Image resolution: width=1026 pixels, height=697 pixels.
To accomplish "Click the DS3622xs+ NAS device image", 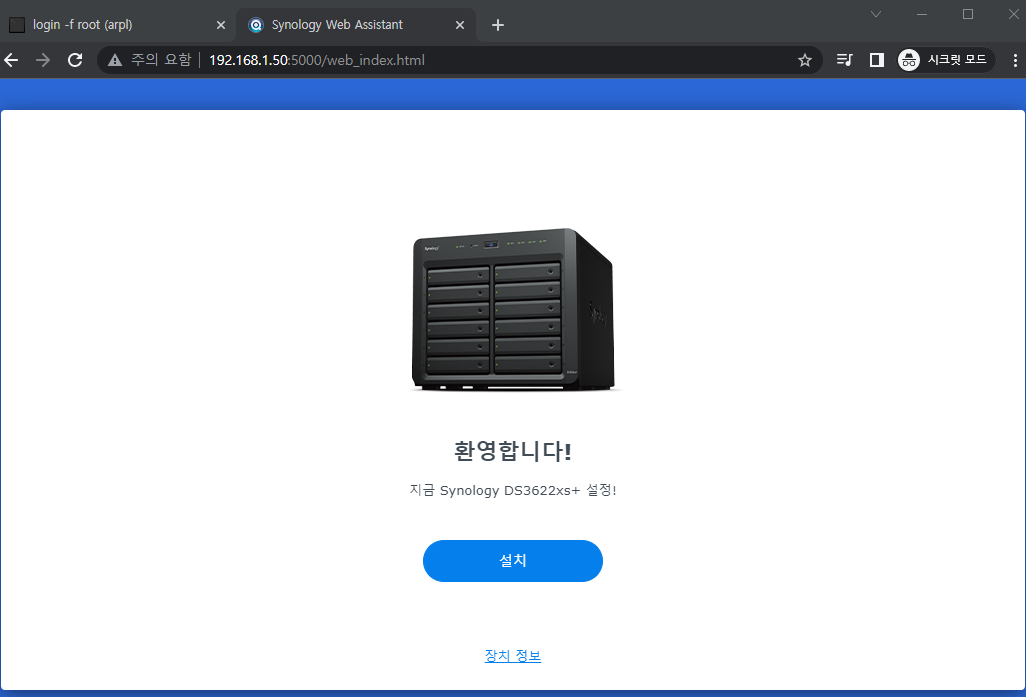I will tap(514, 310).
